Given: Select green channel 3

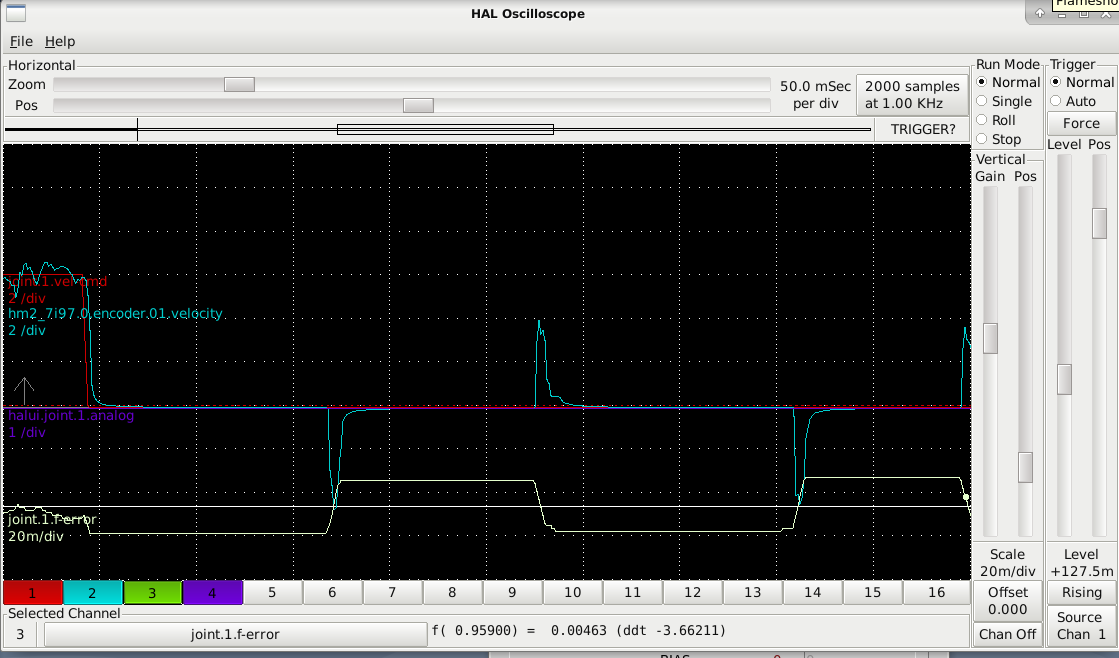Looking at the screenshot, I should pos(152,592).
